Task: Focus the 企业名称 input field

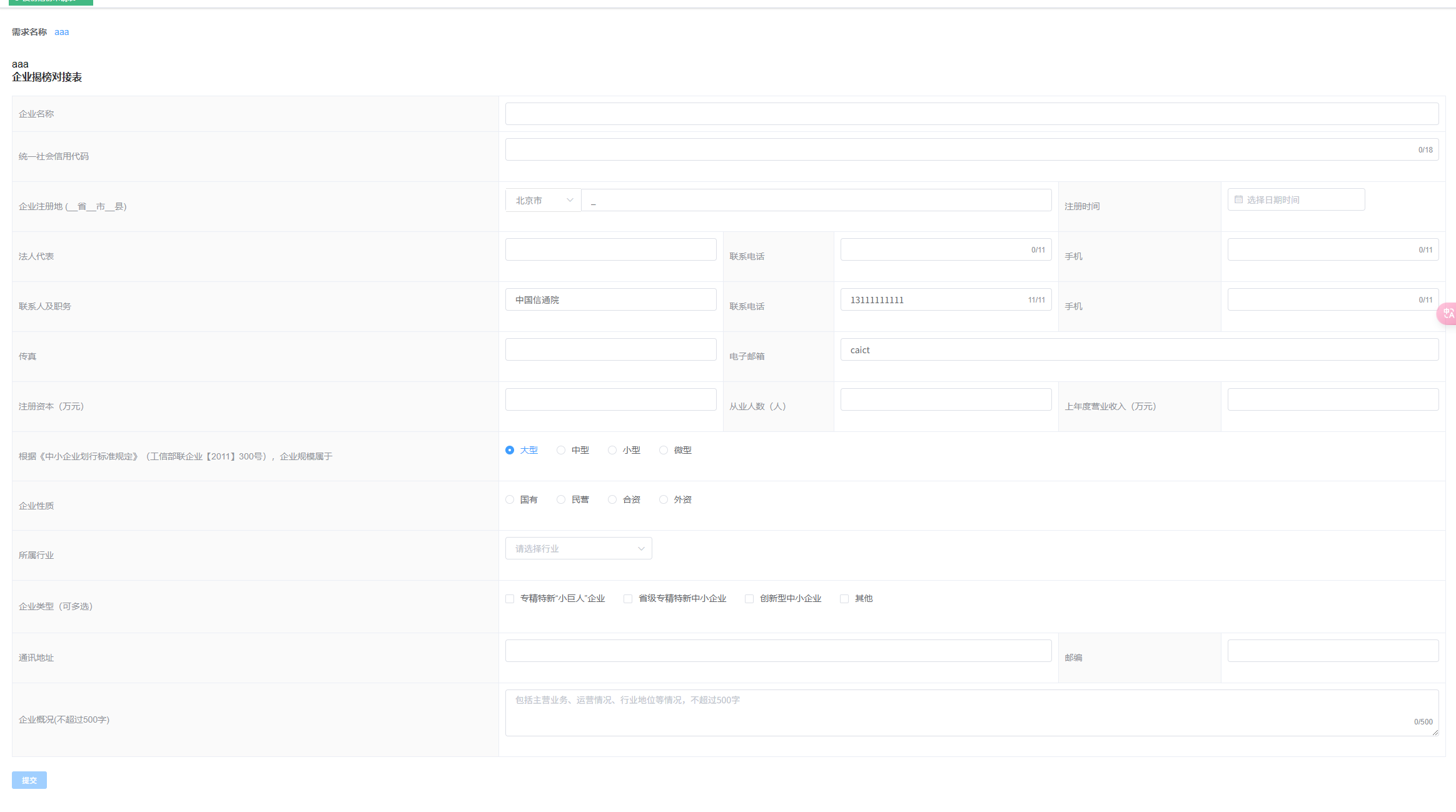Action: pos(971,114)
